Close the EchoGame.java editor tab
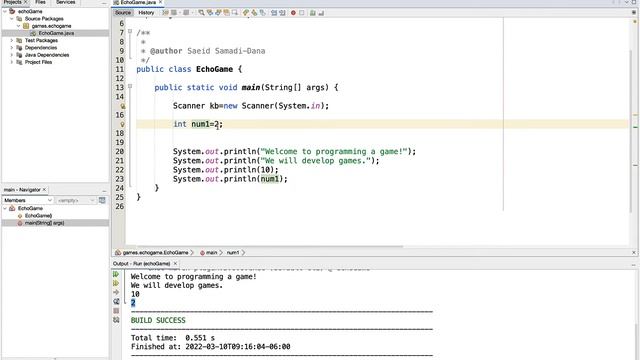The image size is (640, 360). click(160, 2)
